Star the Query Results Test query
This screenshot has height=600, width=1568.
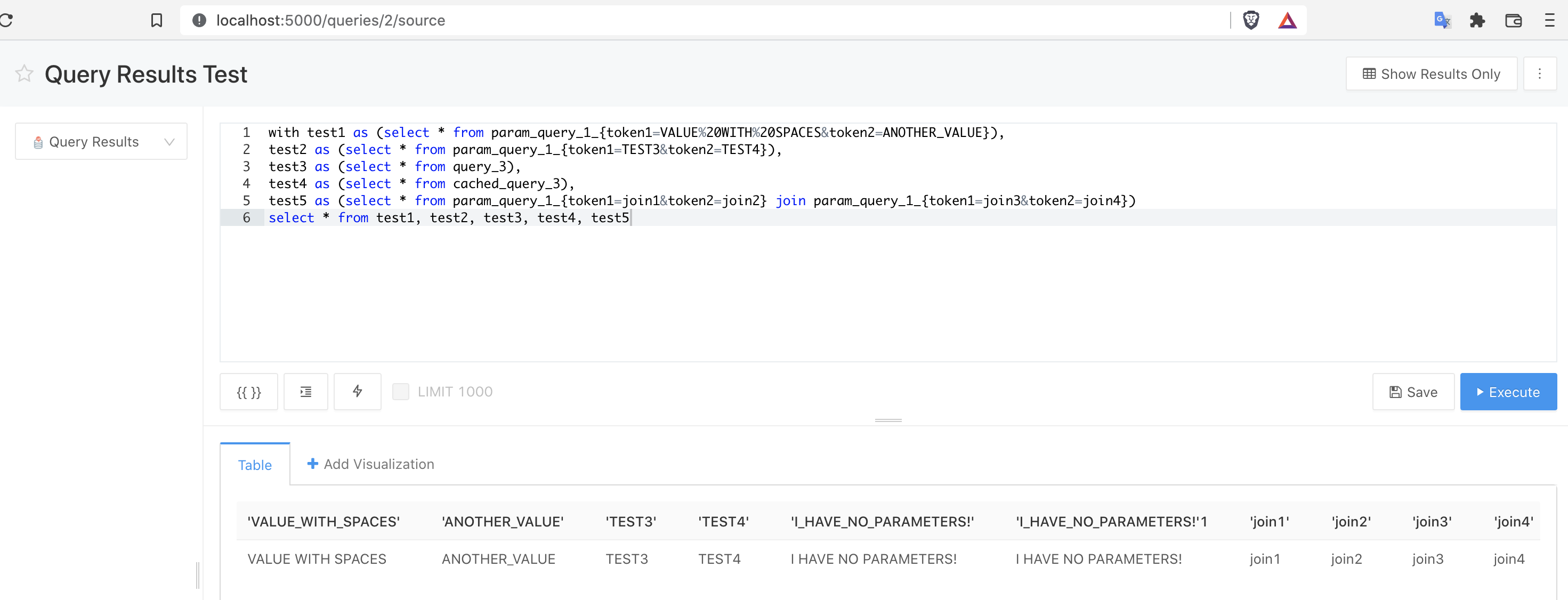[25, 74]
